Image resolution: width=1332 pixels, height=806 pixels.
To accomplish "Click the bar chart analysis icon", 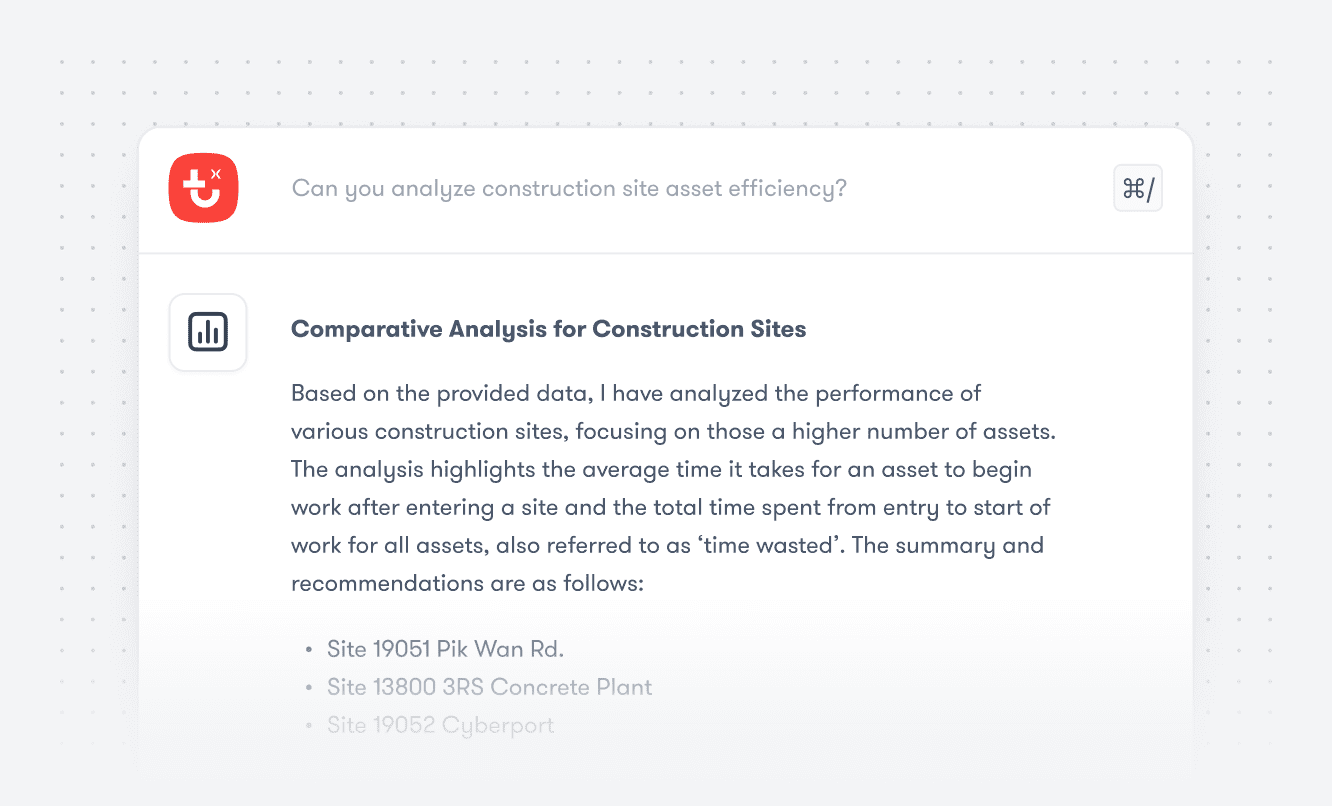I will pyautogui.click(x=208, y=332).
